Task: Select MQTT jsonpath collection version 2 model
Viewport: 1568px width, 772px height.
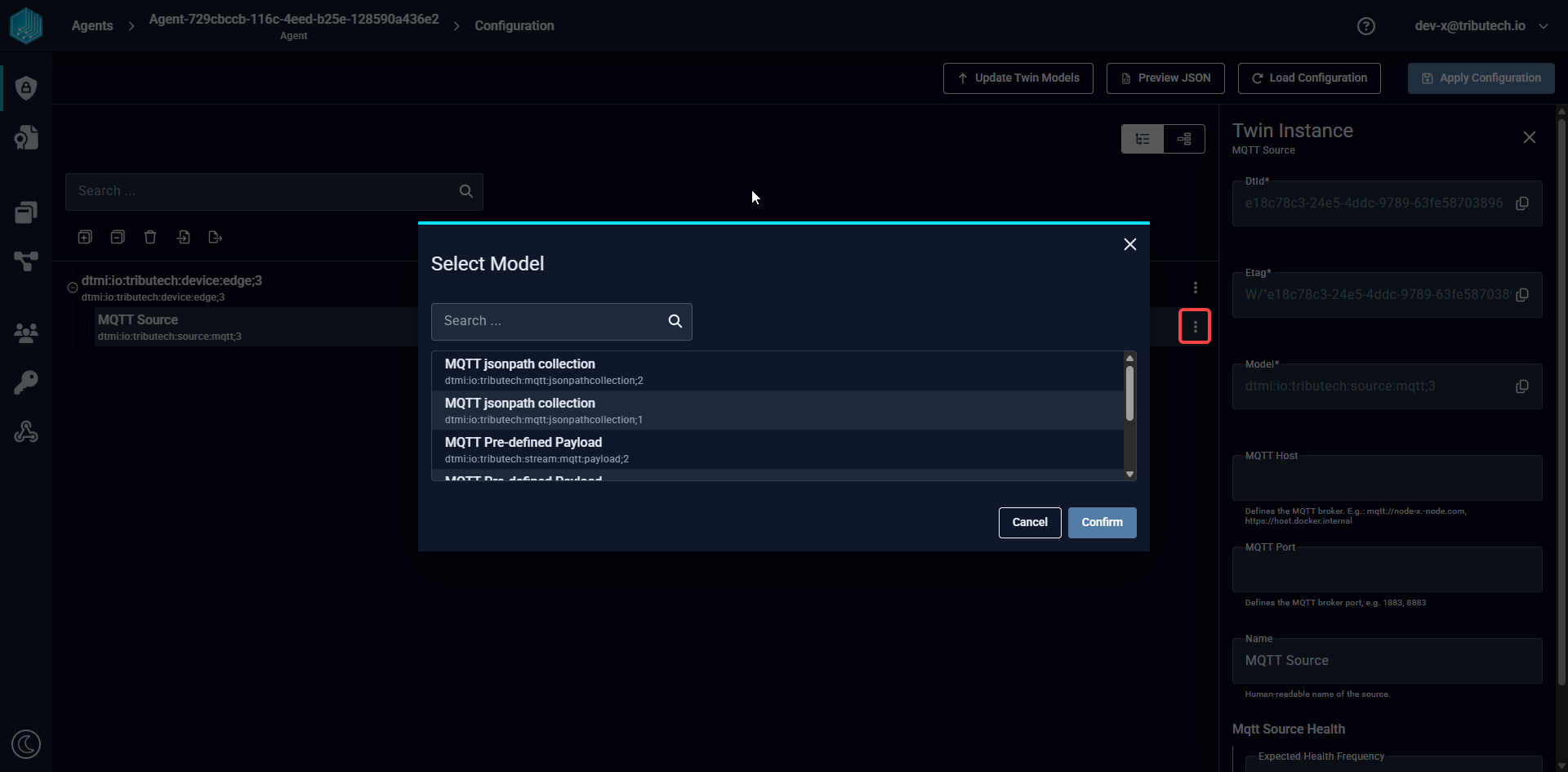Action: 777,371
